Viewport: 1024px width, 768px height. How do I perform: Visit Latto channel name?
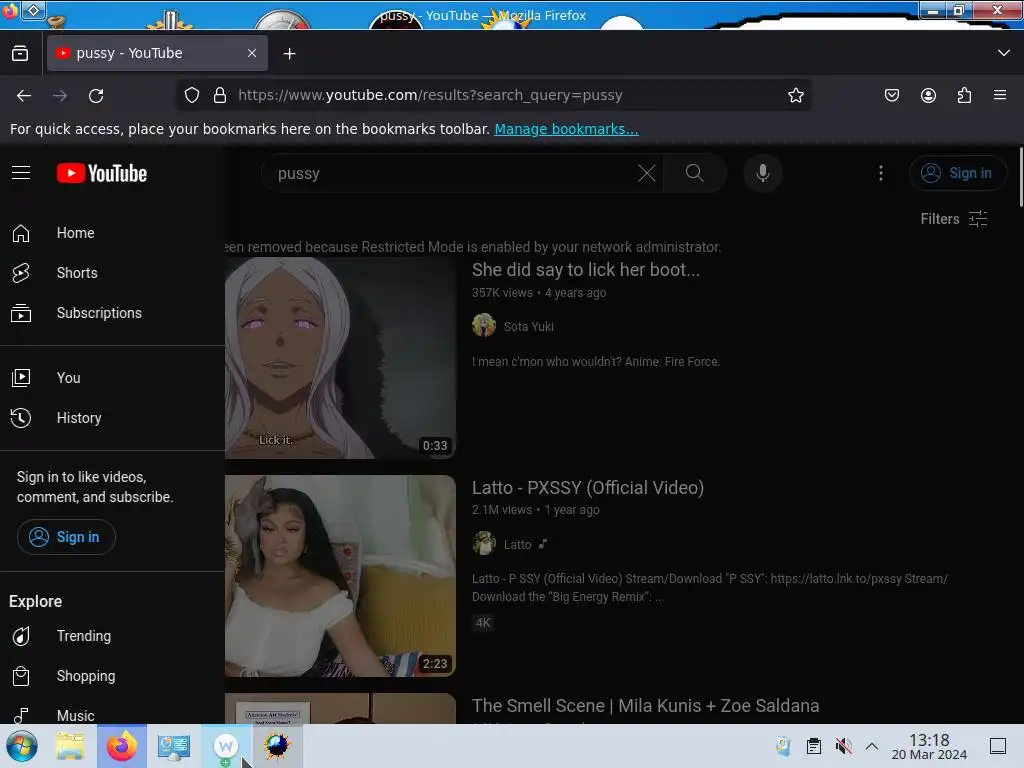pyautogui.click(x=517, y=545)
